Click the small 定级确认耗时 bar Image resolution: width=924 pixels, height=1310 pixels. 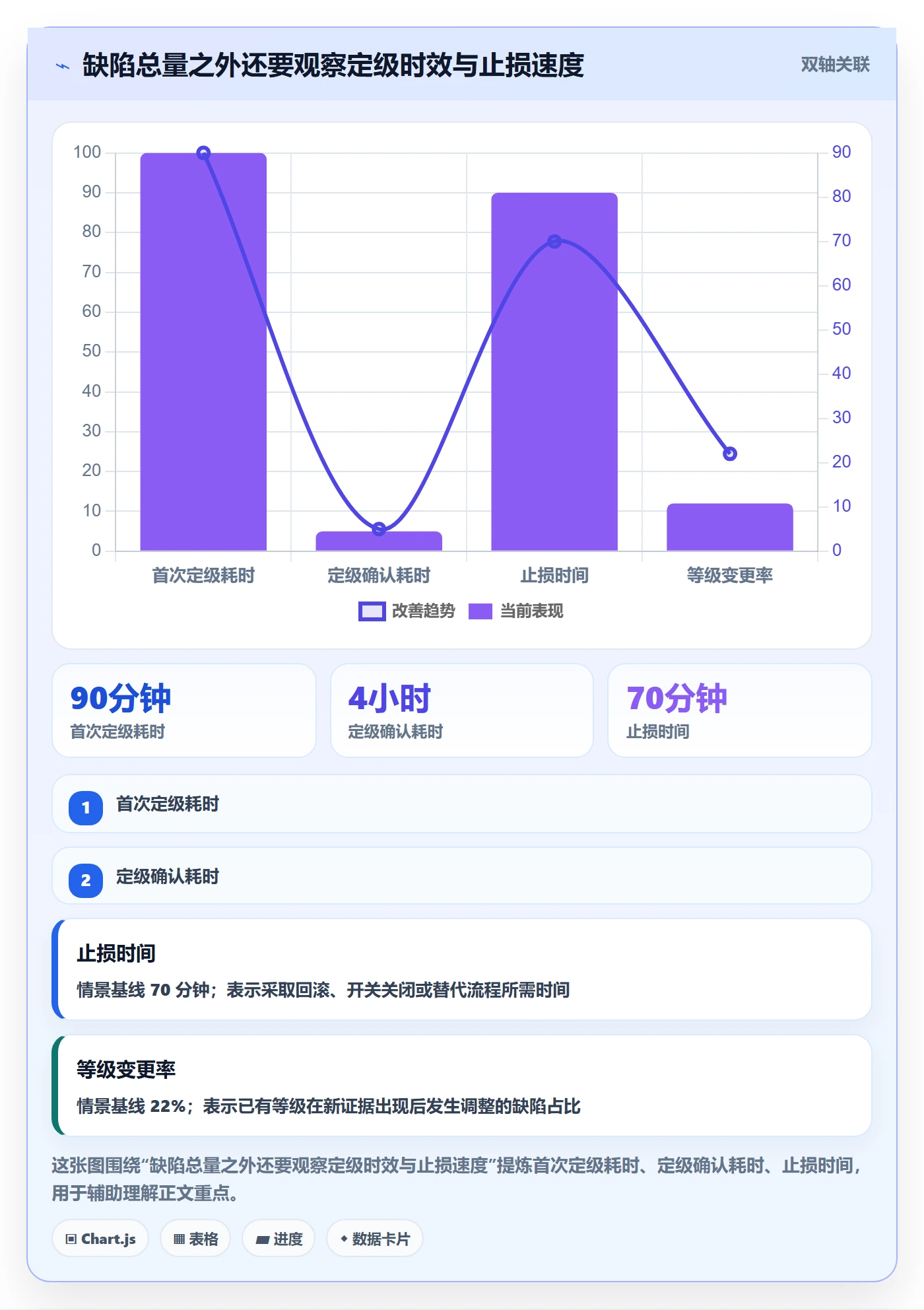tap(379, 541)
